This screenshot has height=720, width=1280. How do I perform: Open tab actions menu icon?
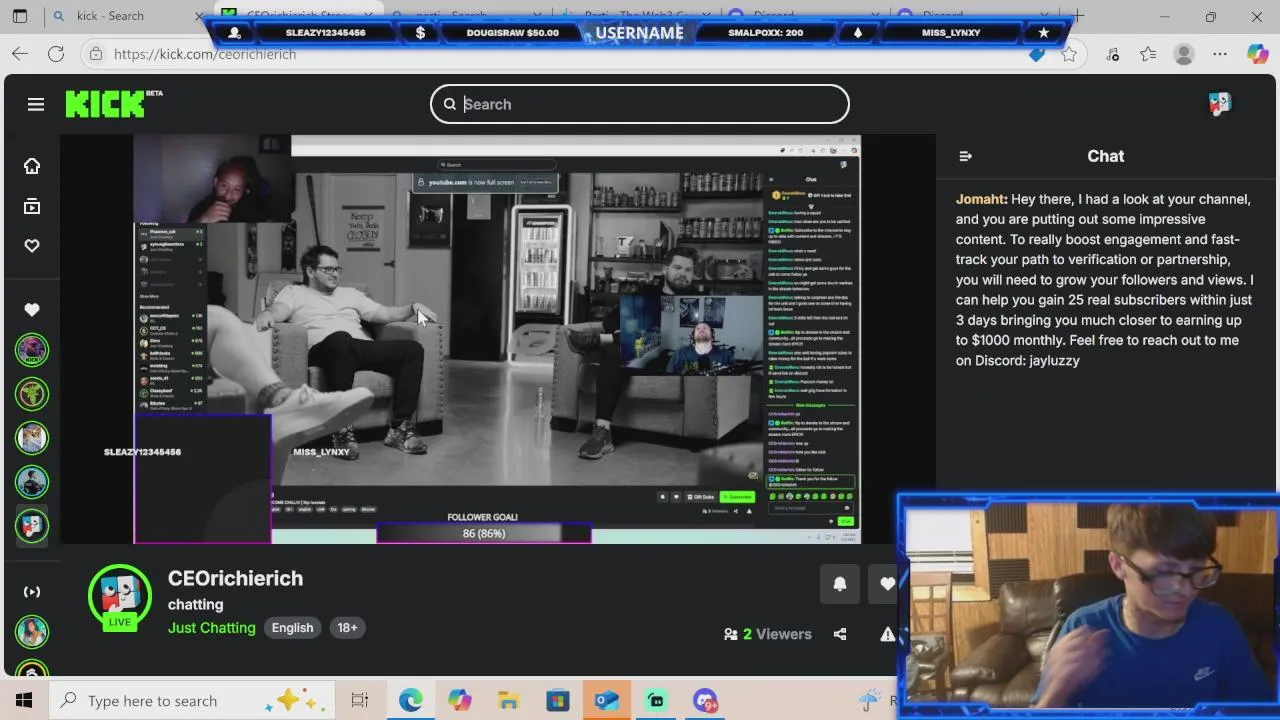(x=20, y=16)
